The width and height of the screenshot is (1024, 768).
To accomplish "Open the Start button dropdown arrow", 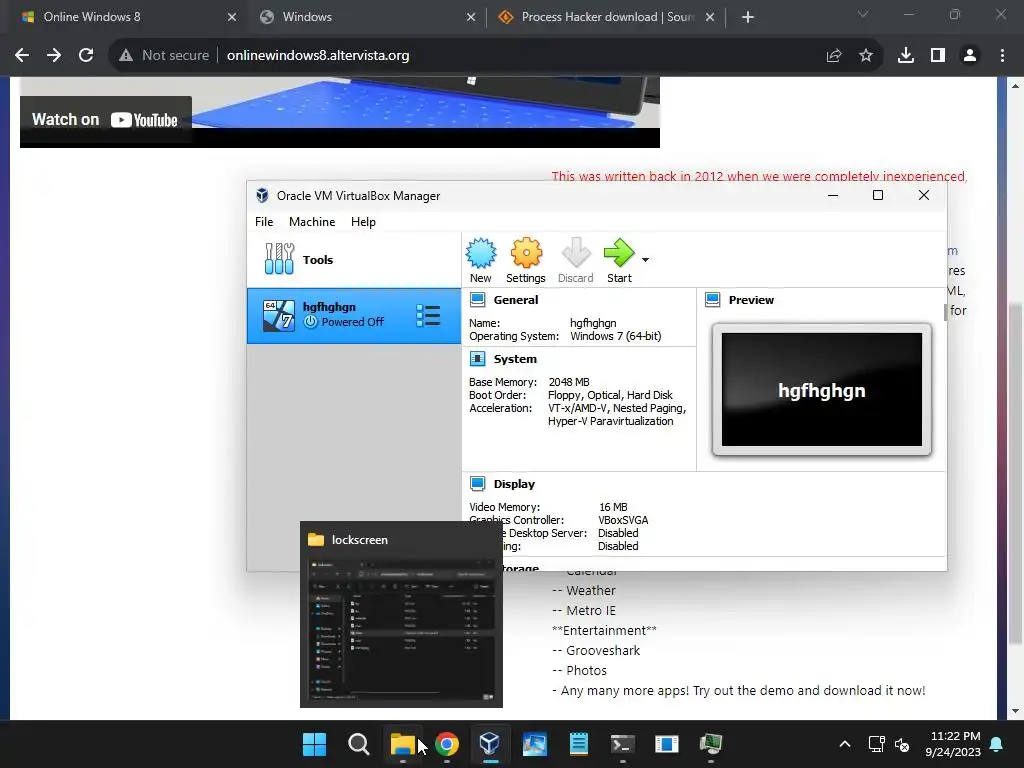I will [645, 260].
